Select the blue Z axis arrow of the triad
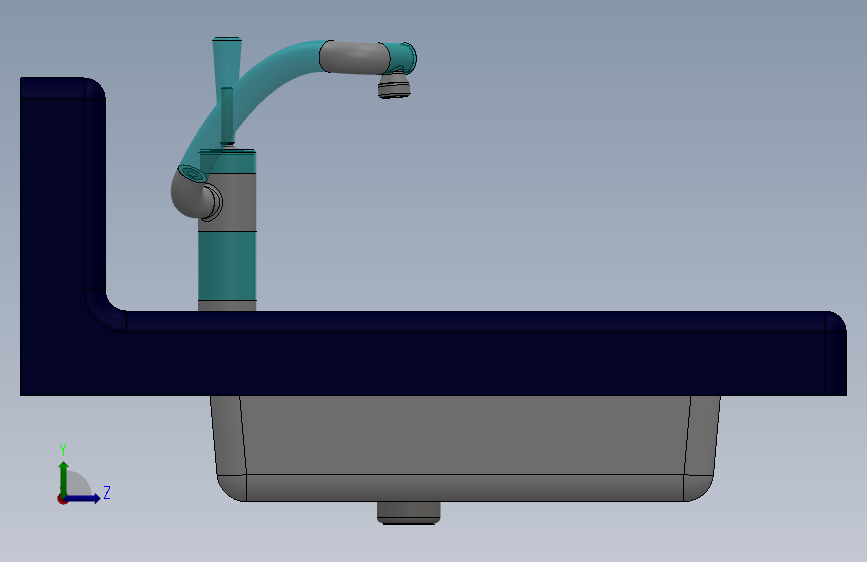 click(83, 499)
